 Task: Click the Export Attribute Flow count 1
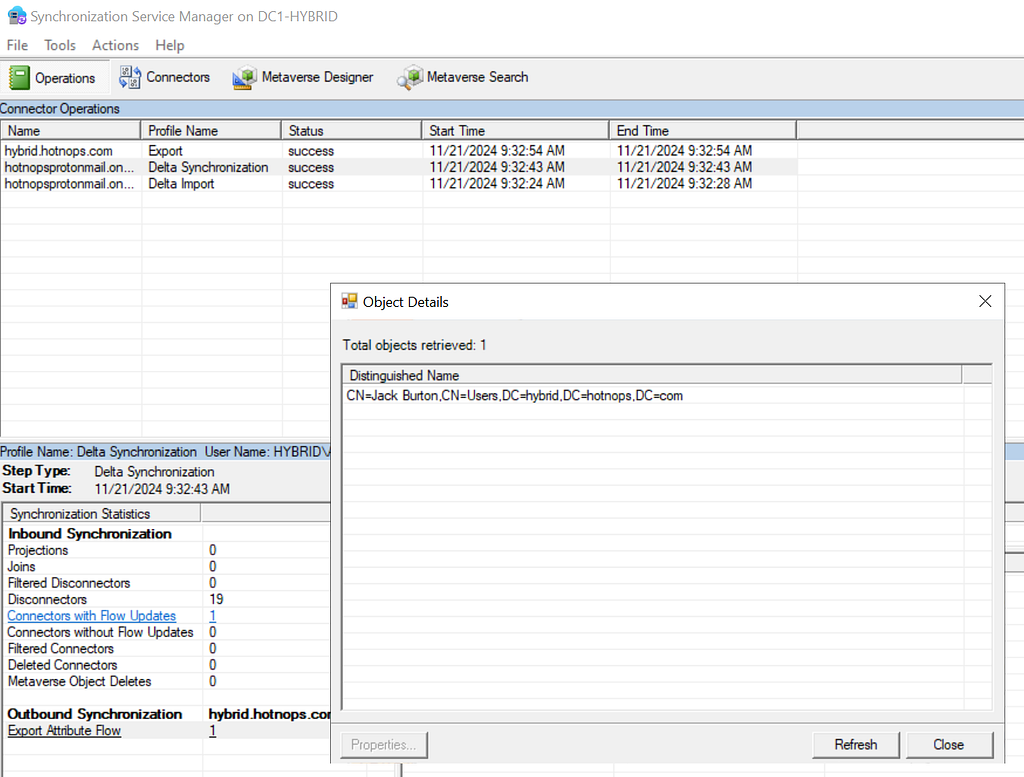212,731
